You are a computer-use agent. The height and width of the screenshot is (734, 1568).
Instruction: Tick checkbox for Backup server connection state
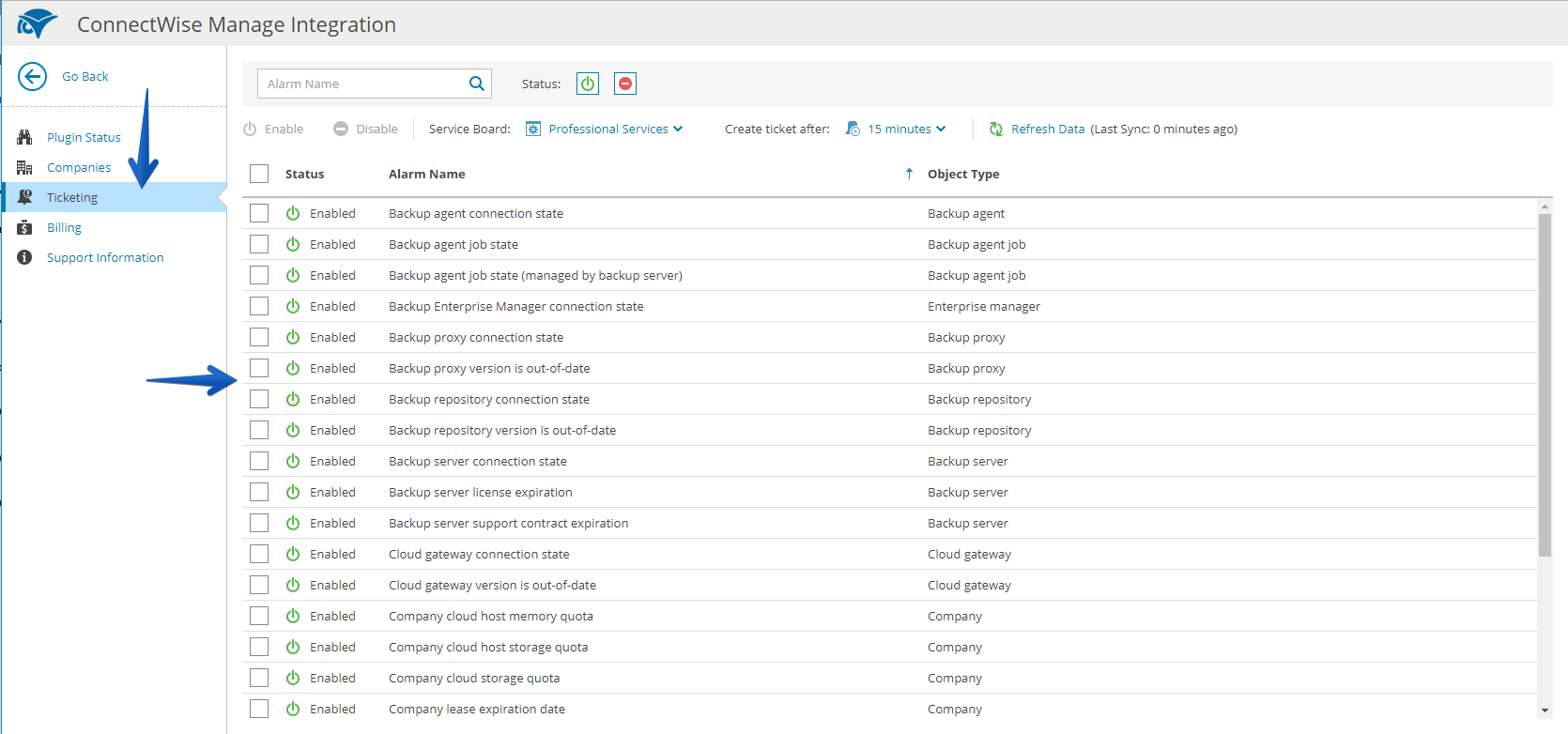pyautogui.click(x=259, y=461)
